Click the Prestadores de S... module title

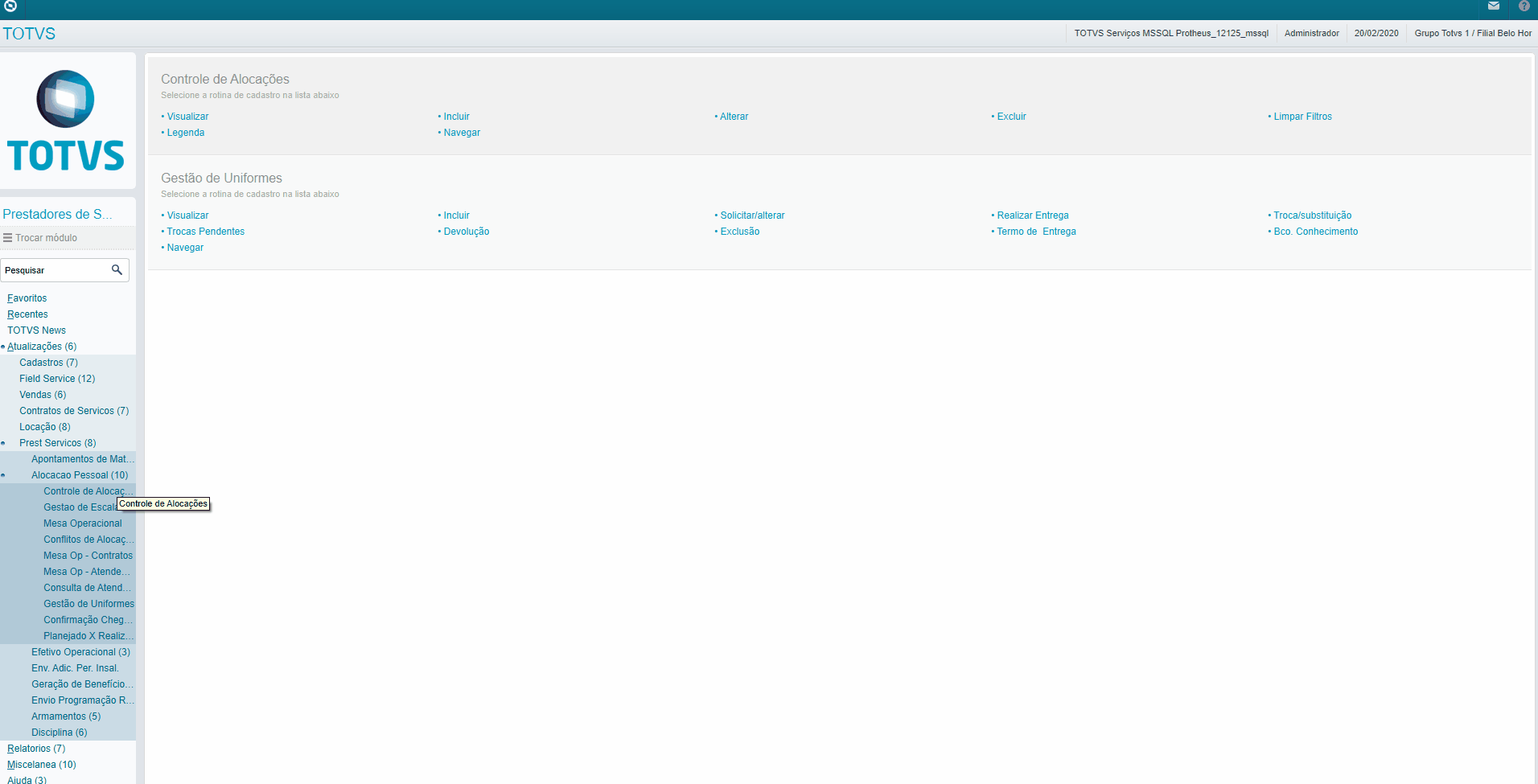(x=57, y=214)
